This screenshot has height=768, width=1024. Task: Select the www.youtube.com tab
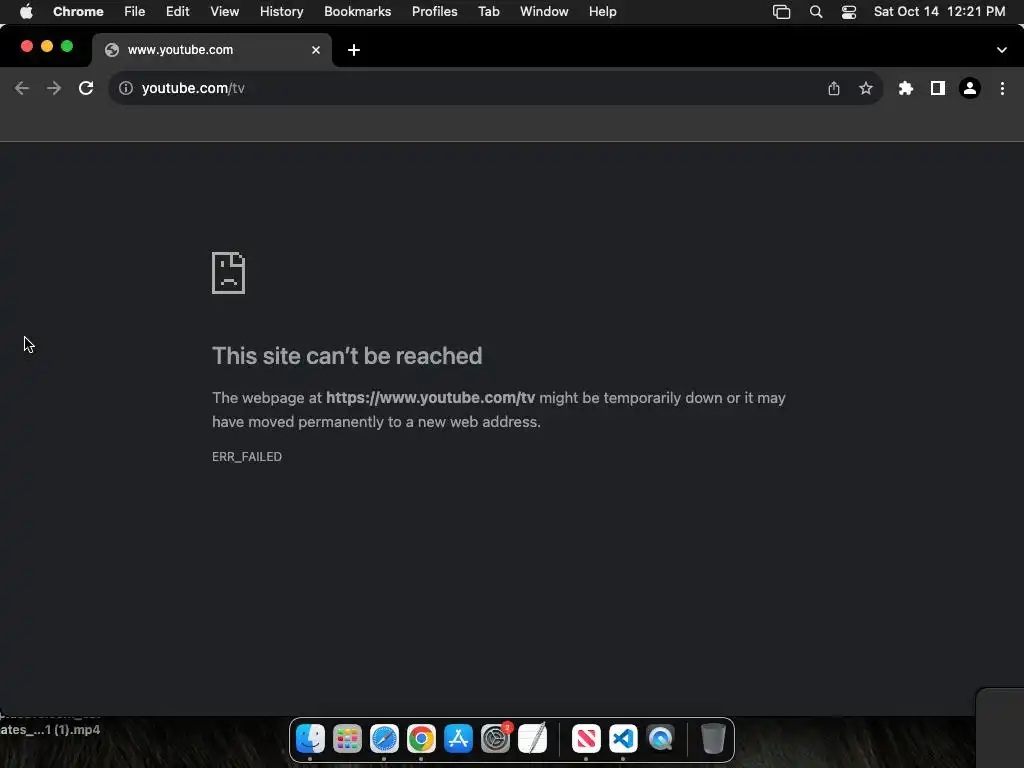pyautogui.click(x=212, y=50)
